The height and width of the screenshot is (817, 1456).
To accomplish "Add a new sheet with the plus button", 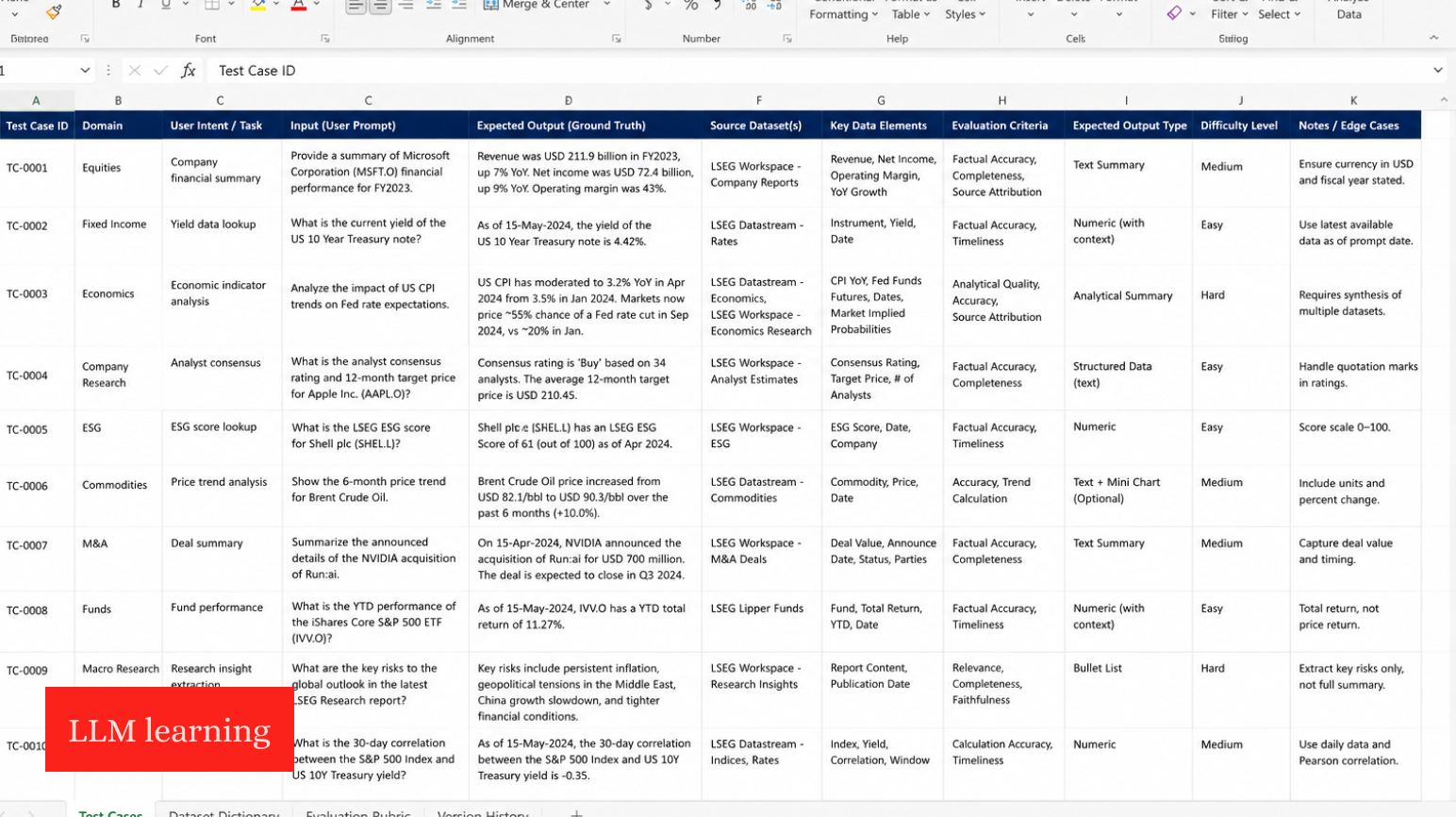I will [576, 812].
